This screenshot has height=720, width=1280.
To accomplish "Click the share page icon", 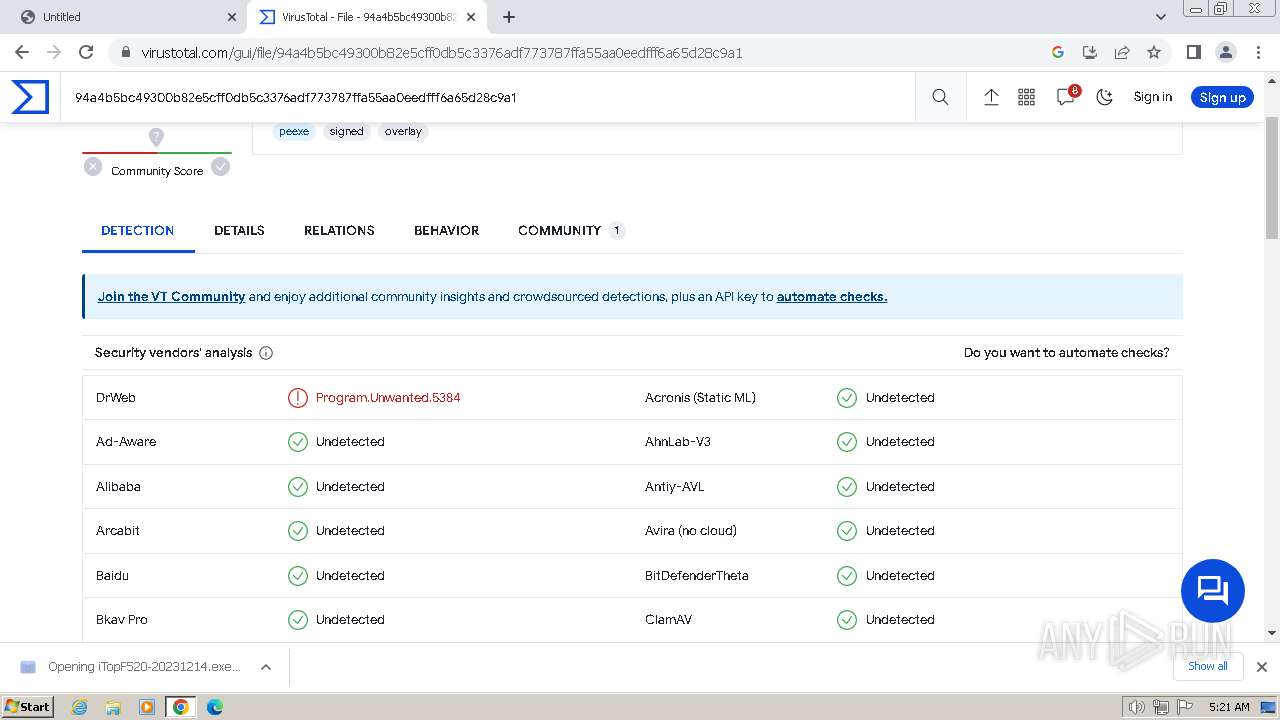I will pyautogui.click(x=1122, y=52).
